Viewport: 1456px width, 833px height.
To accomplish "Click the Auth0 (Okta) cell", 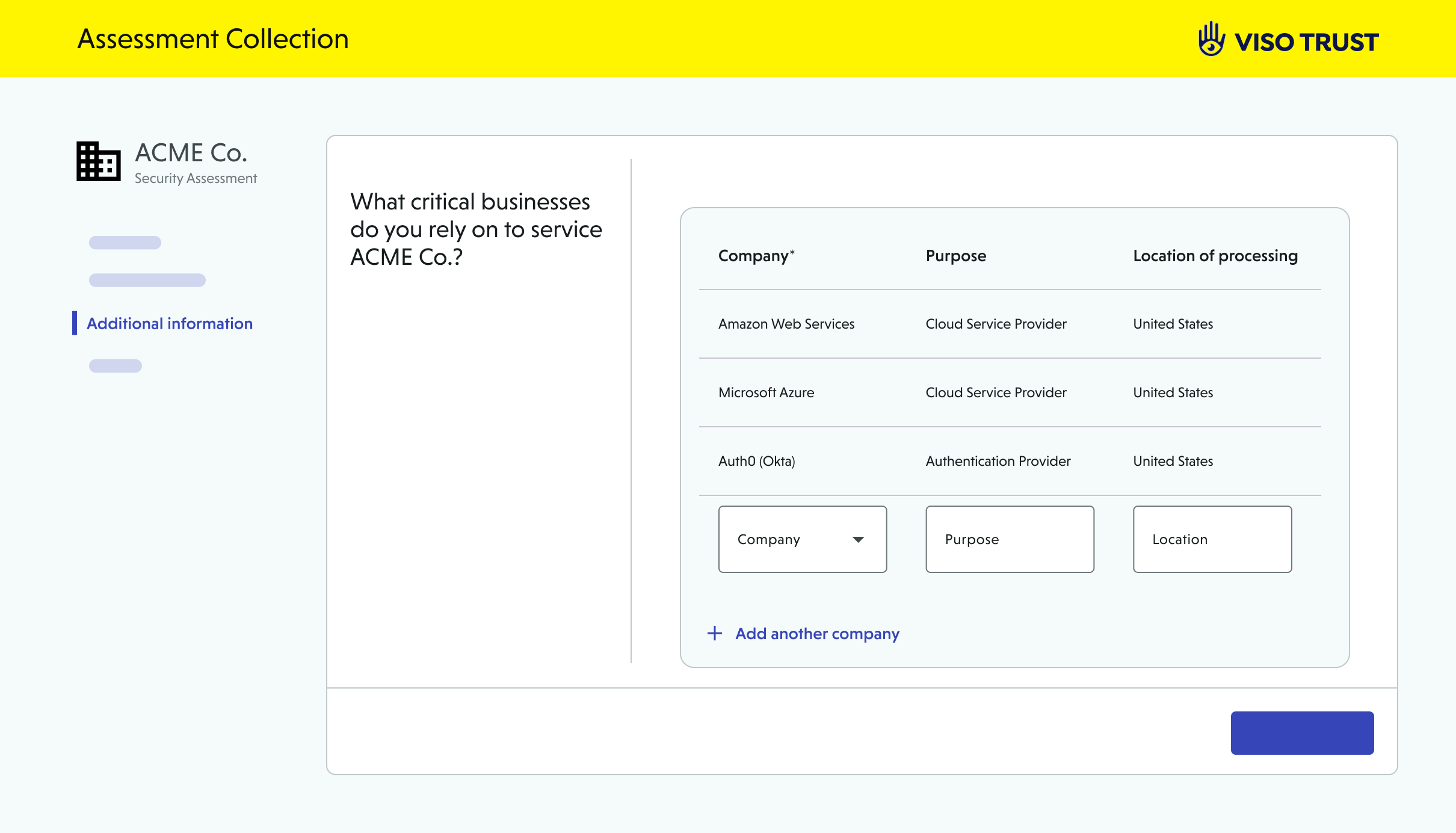I will (756, 461).
